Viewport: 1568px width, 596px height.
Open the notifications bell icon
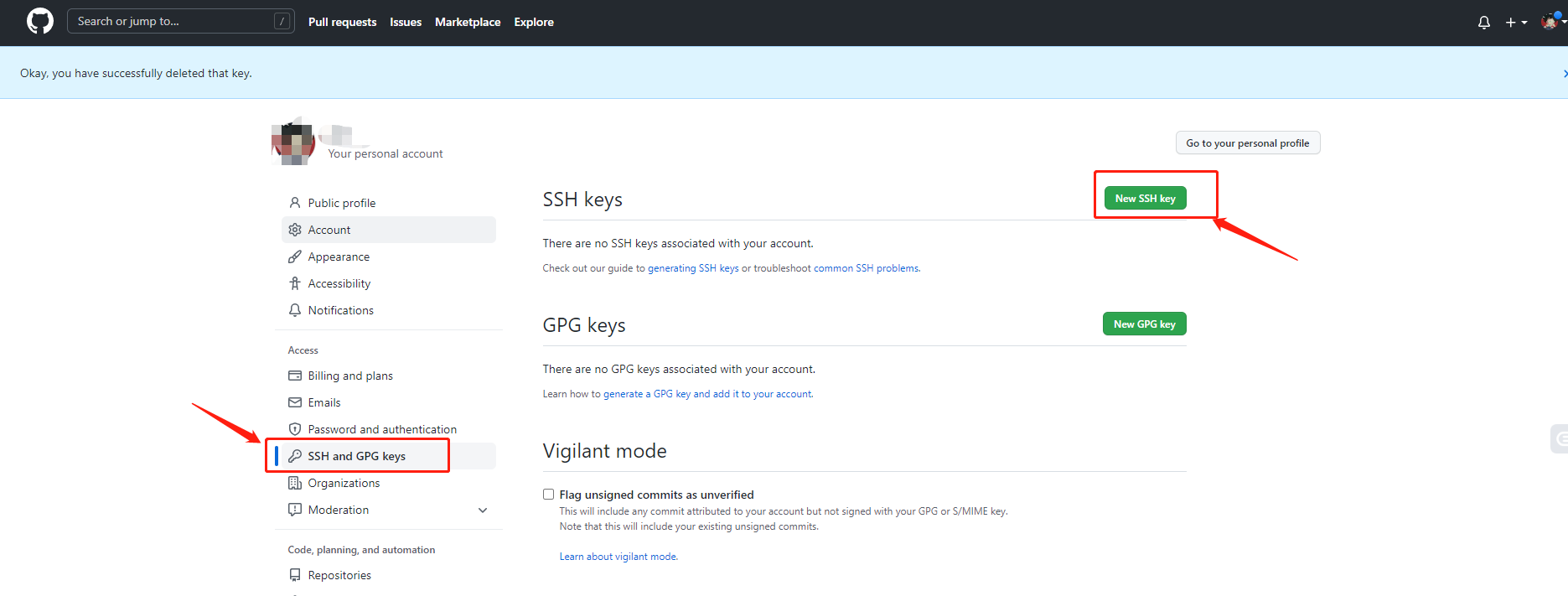click(1483, 23)
